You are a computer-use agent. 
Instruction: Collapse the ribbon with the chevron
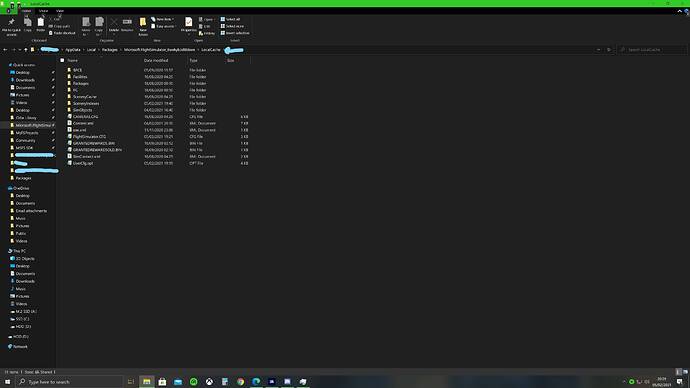tap(679, 11)
